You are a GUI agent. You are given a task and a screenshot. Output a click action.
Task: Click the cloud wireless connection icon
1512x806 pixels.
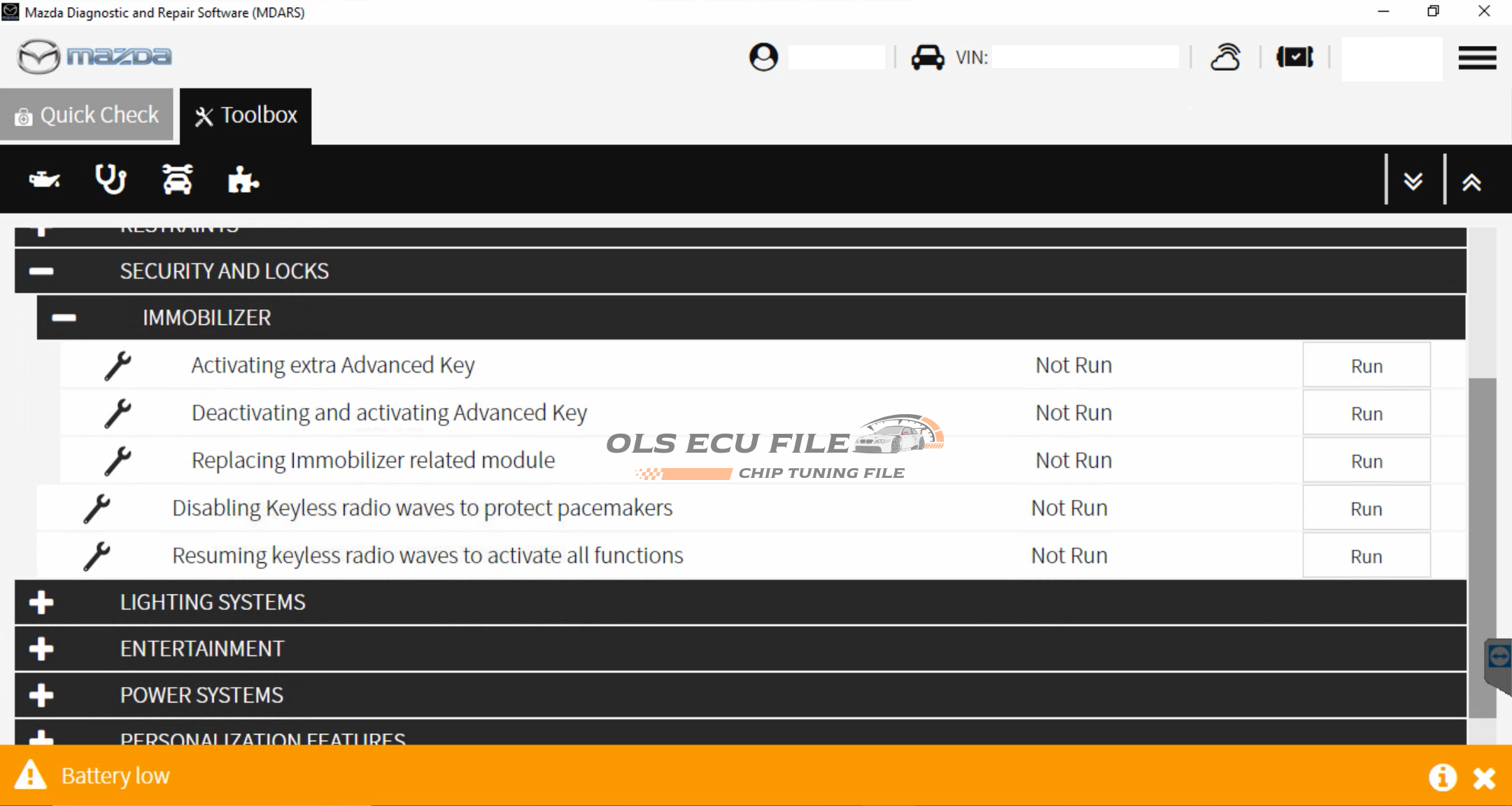click(1225, 57)
